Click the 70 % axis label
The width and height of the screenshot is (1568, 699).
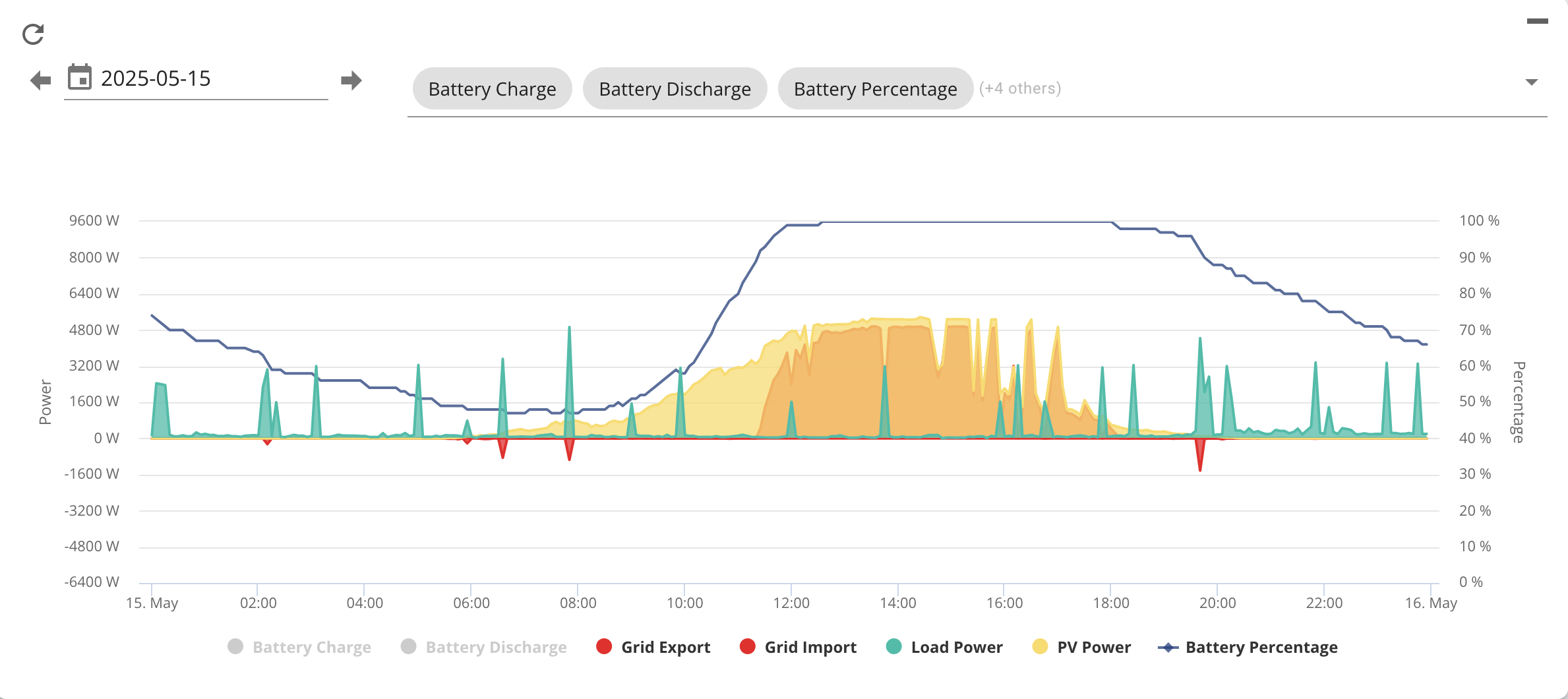click(x=1475, y=330)
